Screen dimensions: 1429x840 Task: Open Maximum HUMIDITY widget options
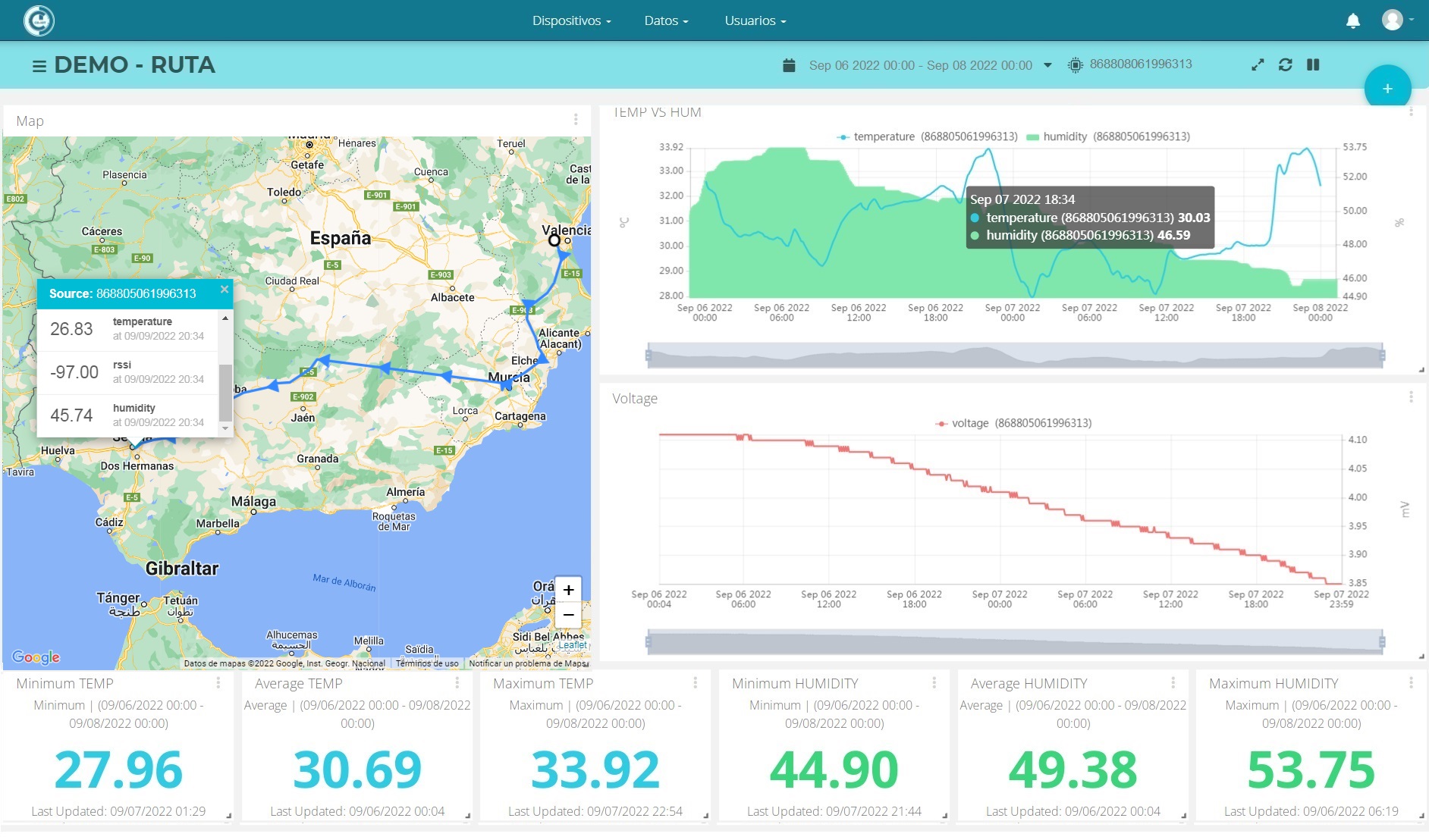point(1411,682)
